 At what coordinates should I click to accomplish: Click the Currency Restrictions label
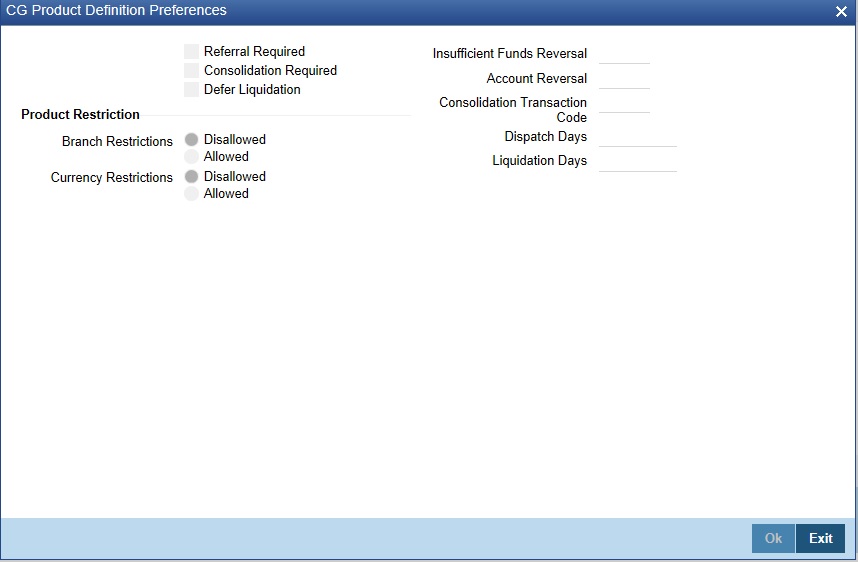click(112, 177)
